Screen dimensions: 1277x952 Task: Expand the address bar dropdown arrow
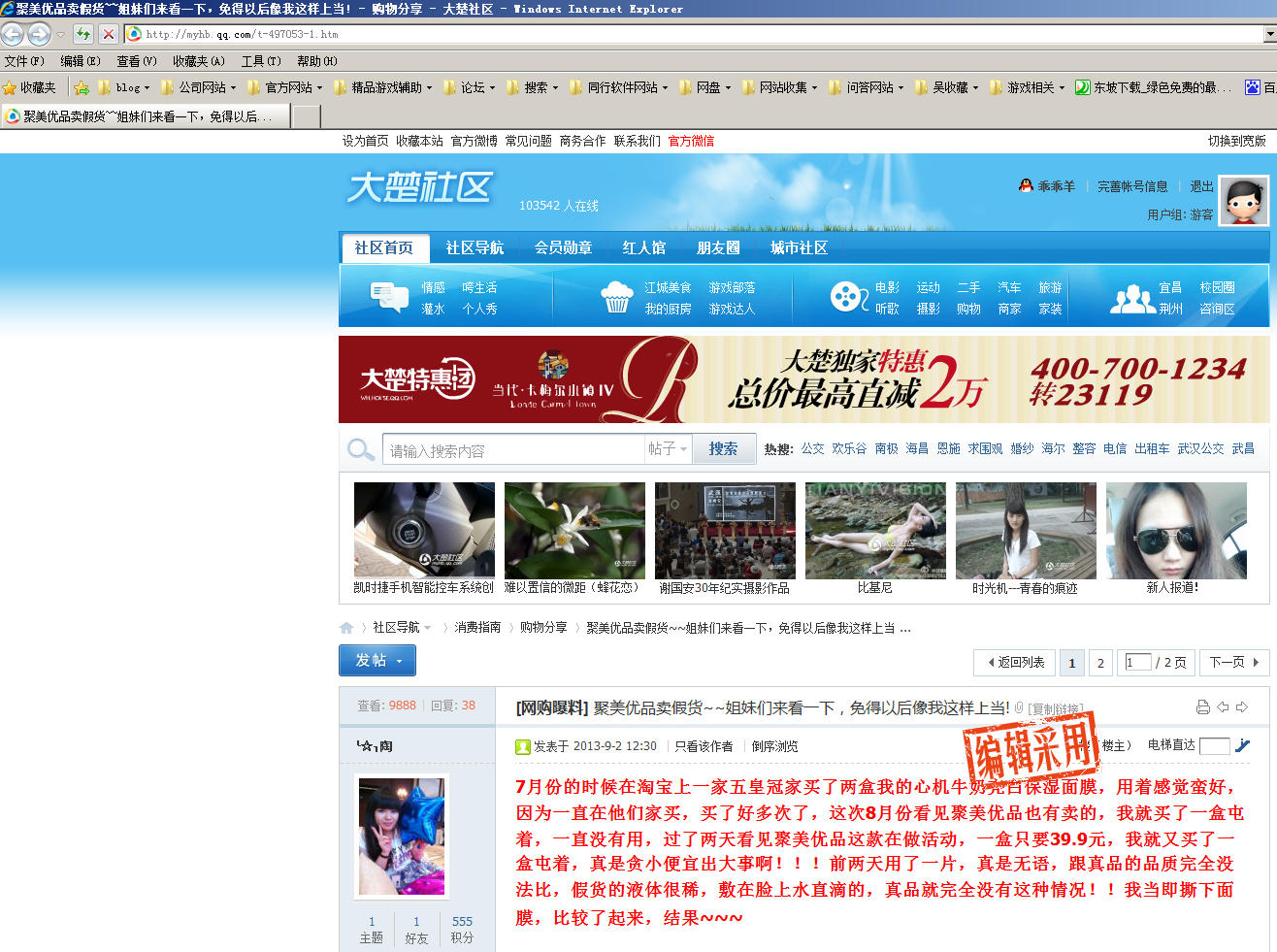pos(1270,34)
